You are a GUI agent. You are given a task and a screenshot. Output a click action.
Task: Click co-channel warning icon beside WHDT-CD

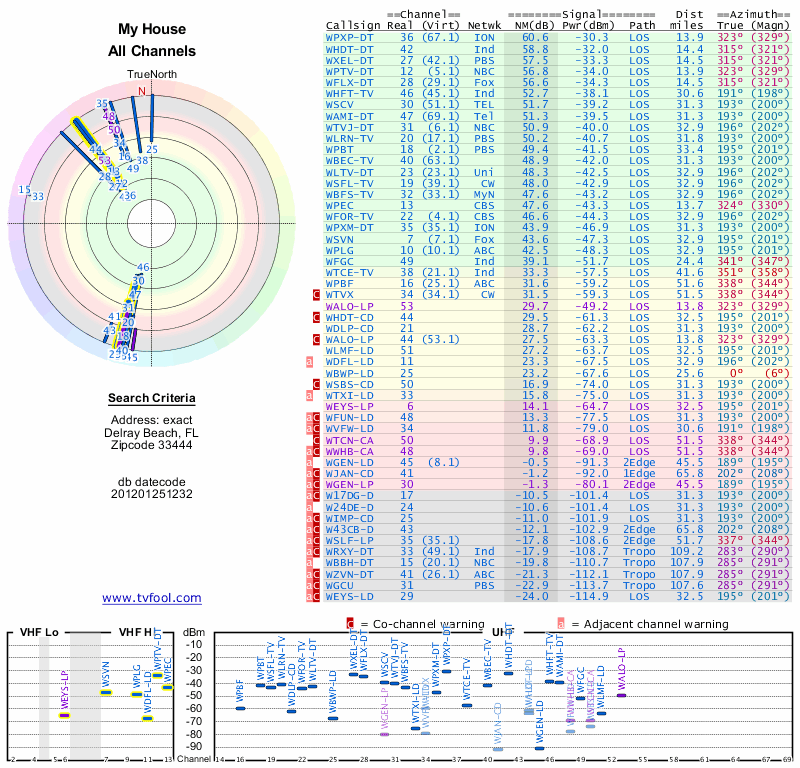click(x=316, y=317)
